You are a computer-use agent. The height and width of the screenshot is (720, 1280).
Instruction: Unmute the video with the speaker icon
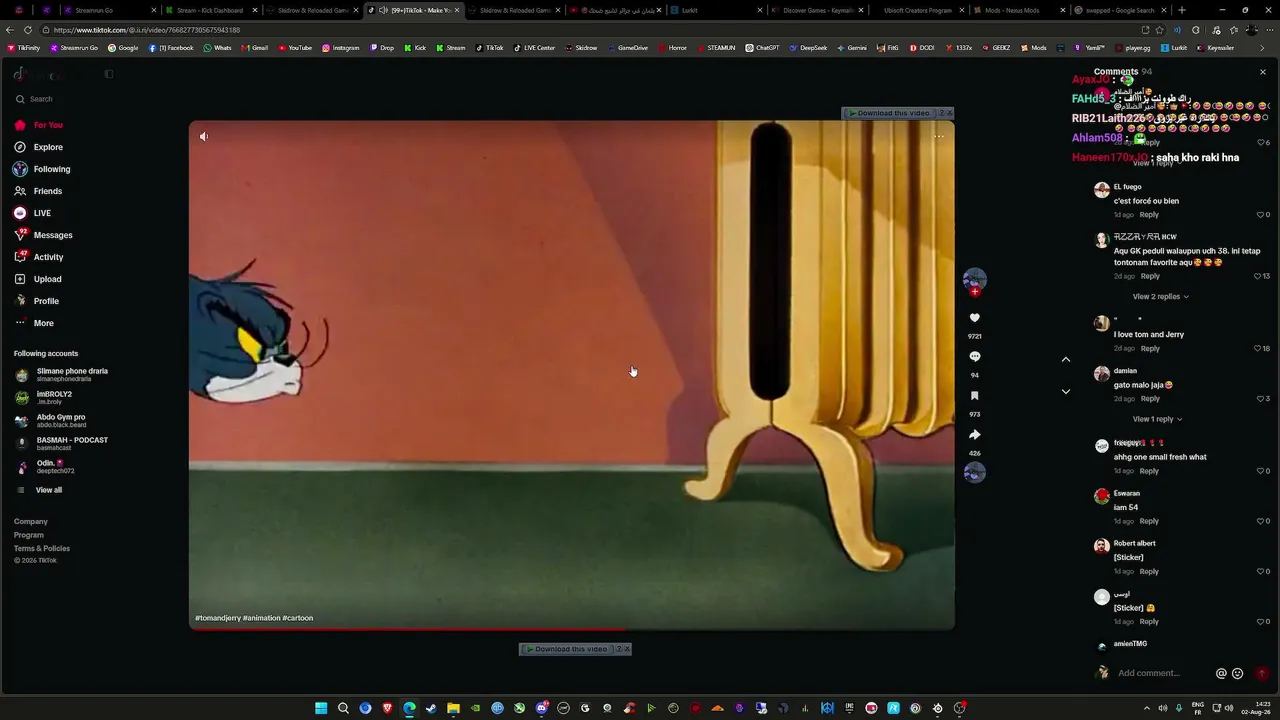[204, 137]
